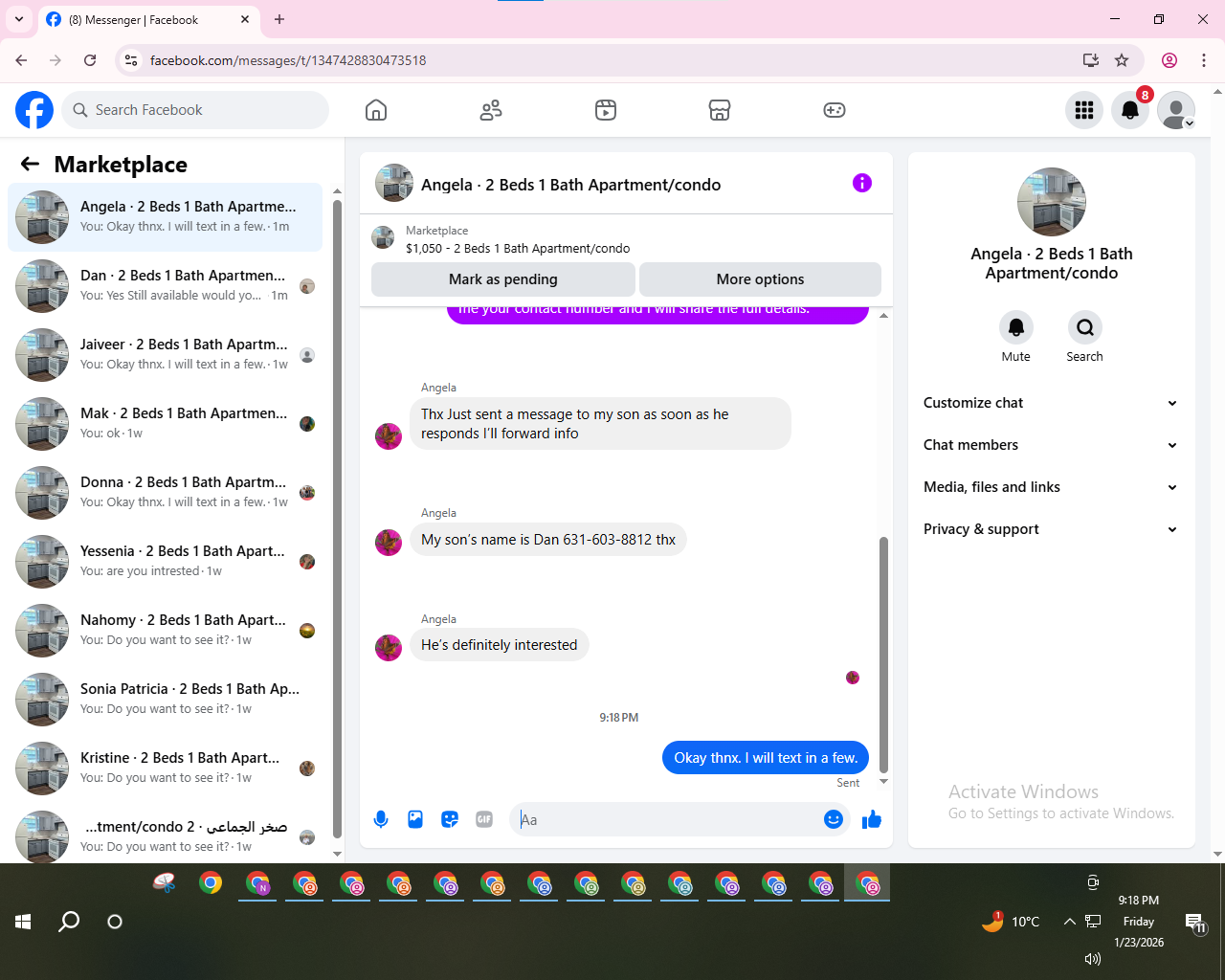Search in conversation magnifier icon
Viewport: 1225px width, 980px height.
coord(1085,327)
